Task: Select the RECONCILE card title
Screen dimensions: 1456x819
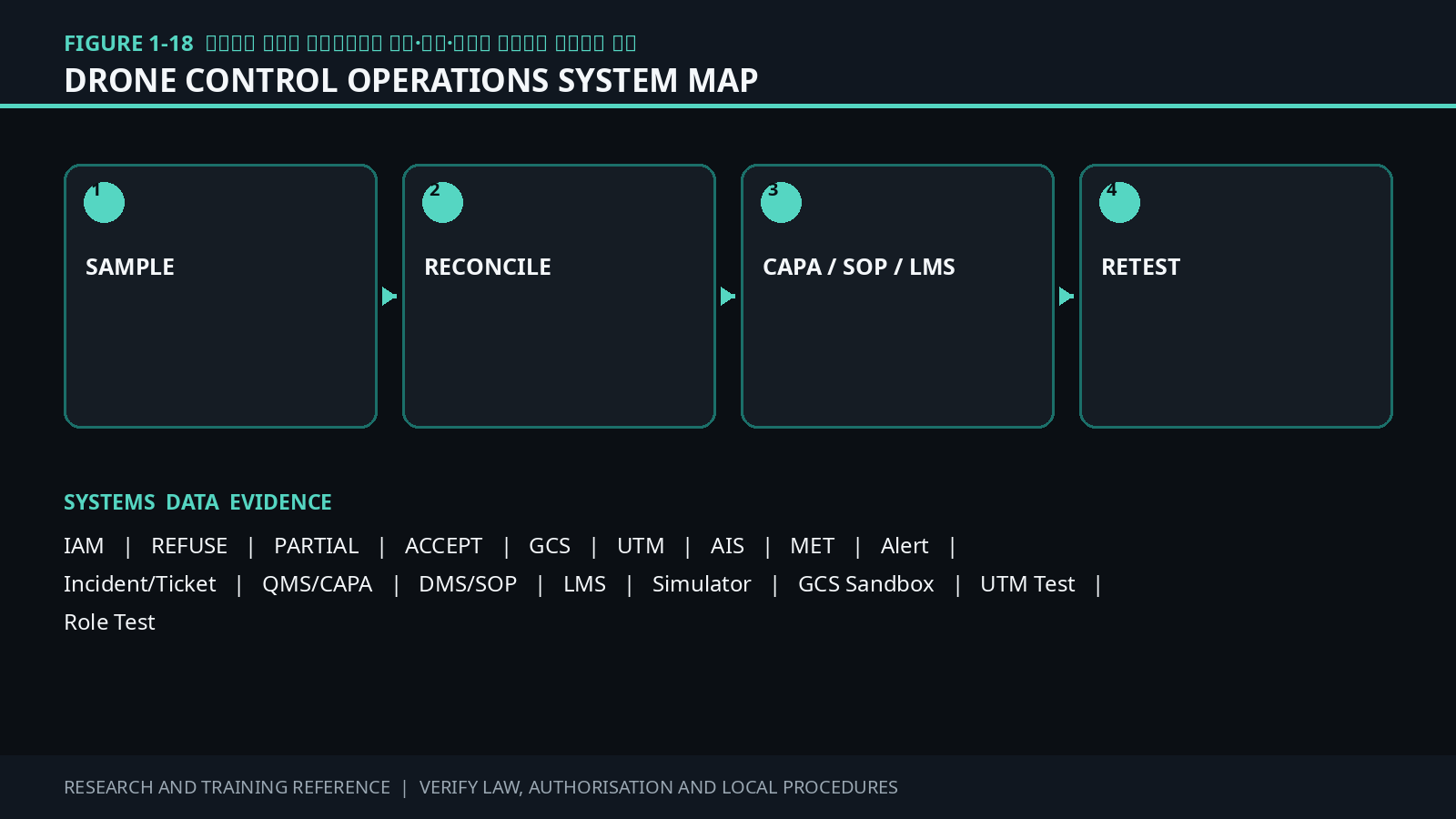Action: pos(488,267)
